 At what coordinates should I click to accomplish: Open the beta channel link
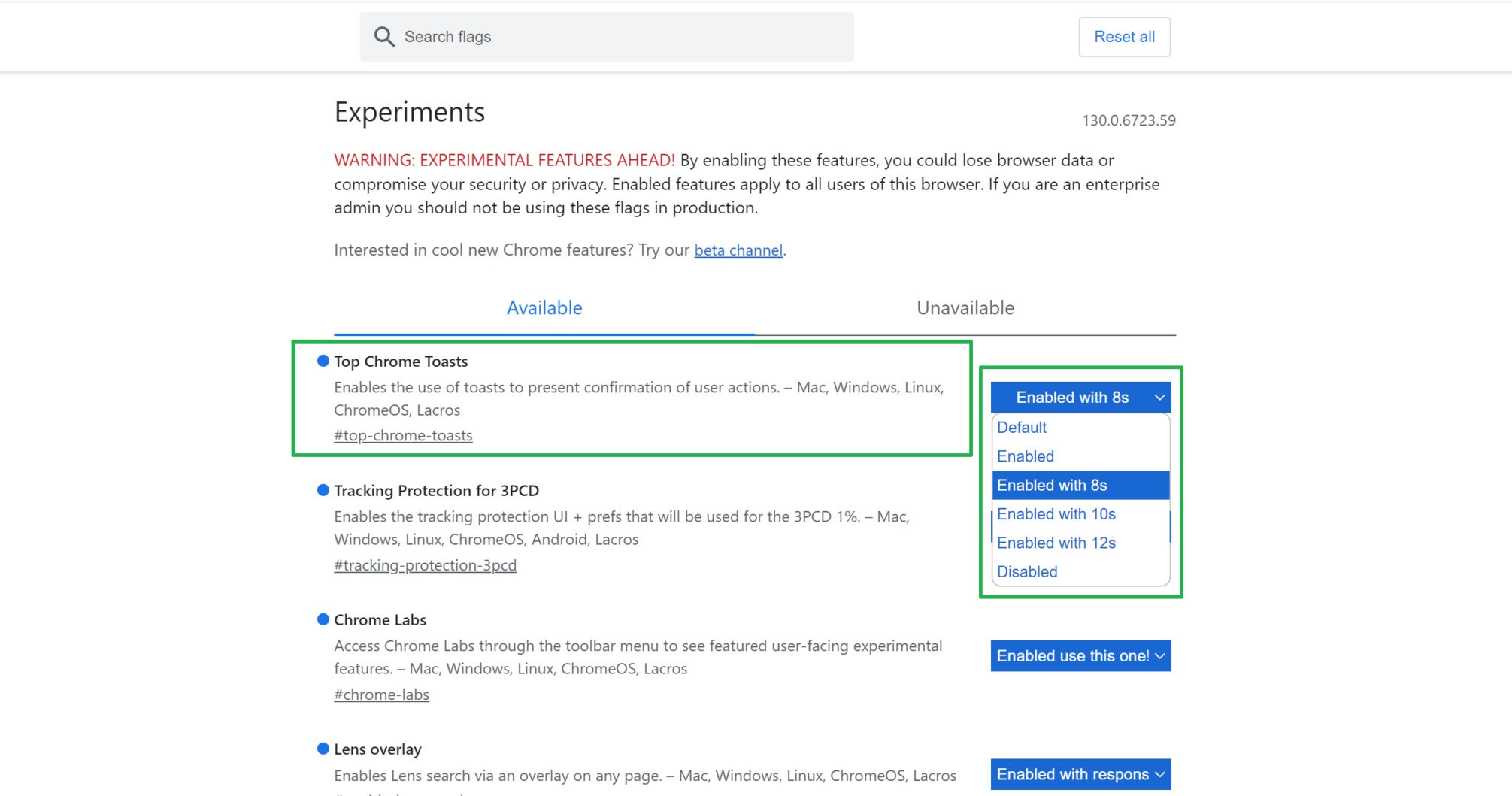coord(738,250)
